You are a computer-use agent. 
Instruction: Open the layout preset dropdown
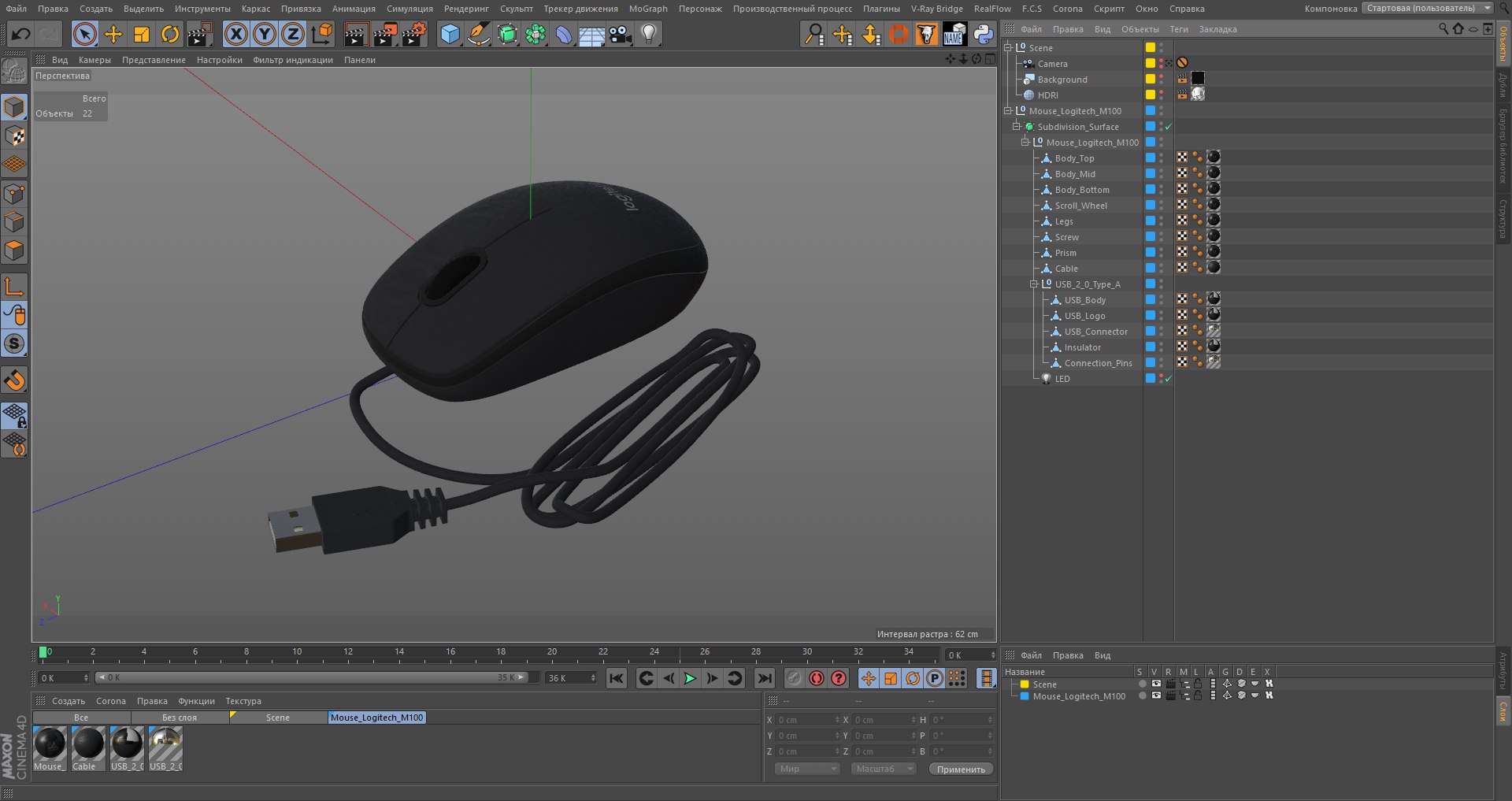[x=1429, y=8]
